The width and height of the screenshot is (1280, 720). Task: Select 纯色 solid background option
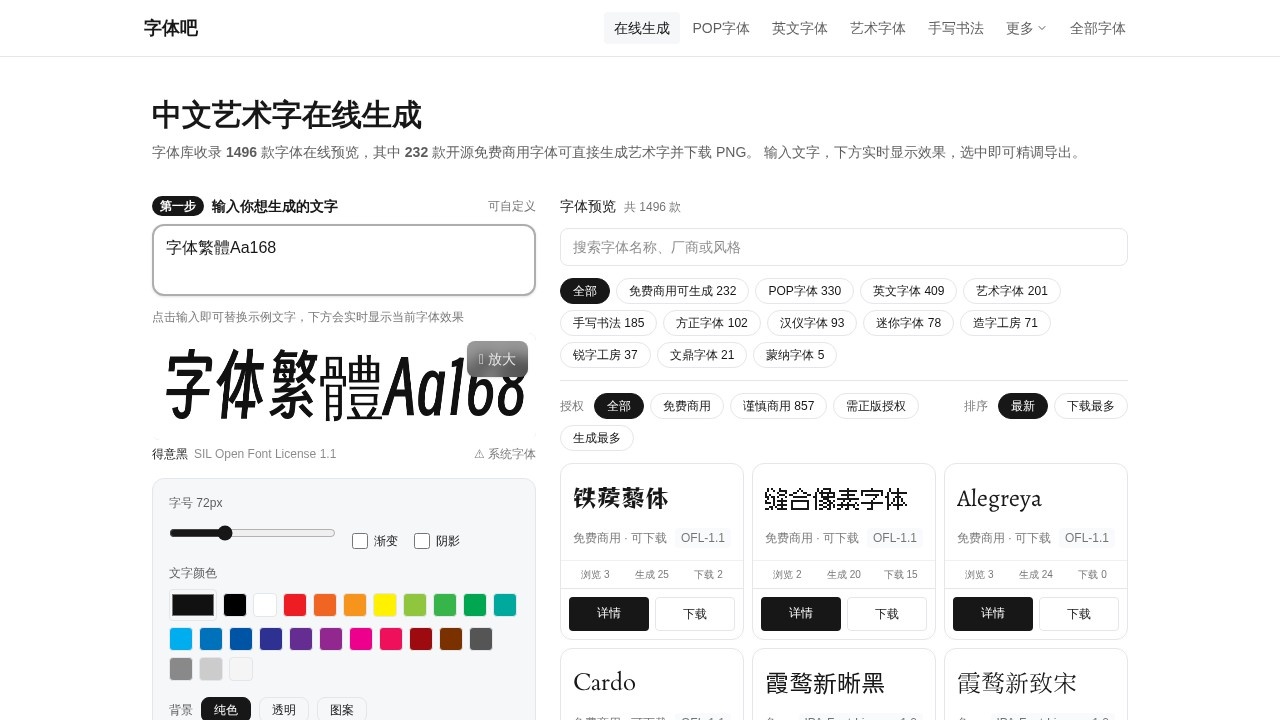tap(226, 709)
